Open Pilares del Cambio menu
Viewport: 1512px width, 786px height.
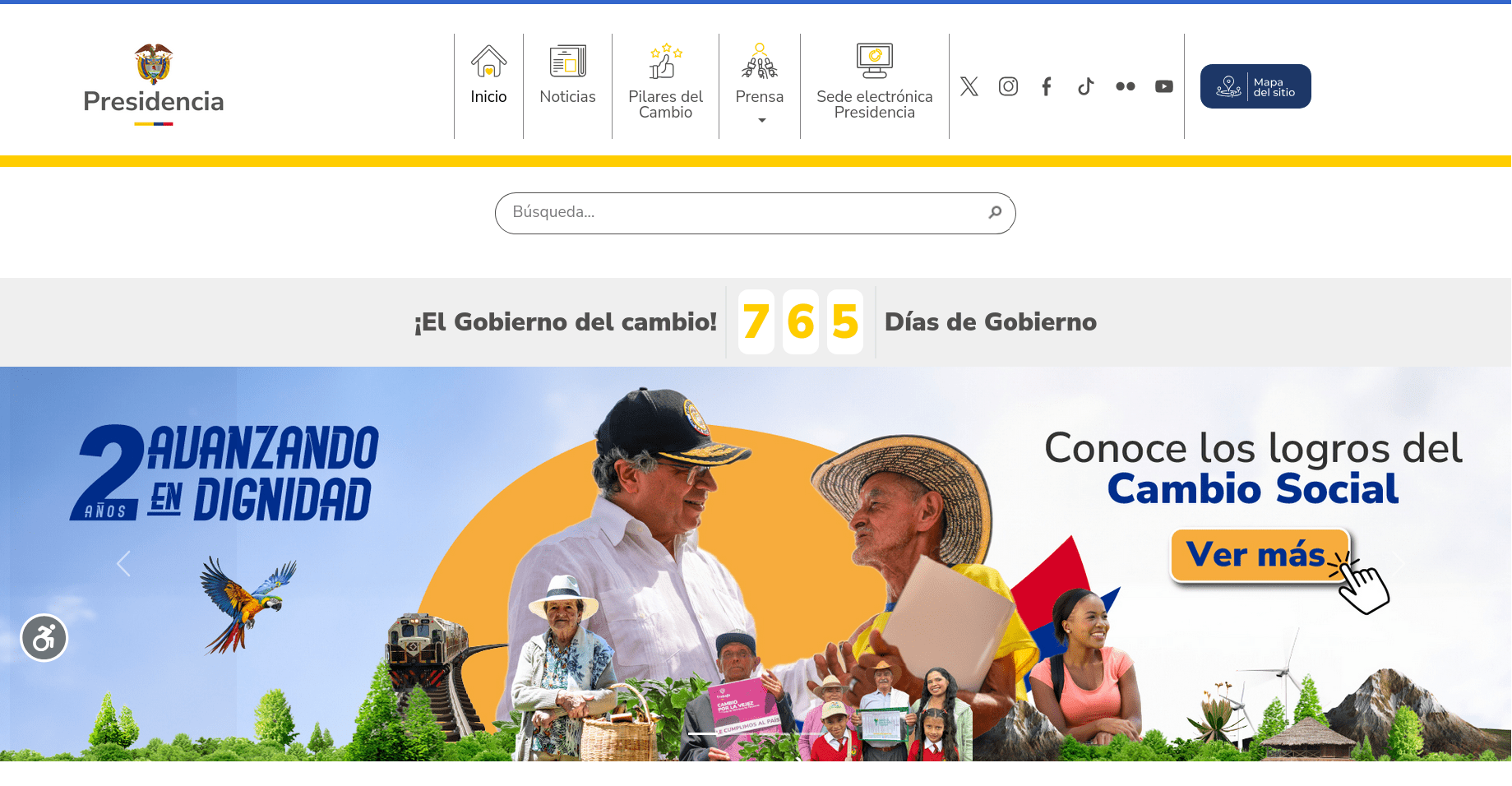666,81
